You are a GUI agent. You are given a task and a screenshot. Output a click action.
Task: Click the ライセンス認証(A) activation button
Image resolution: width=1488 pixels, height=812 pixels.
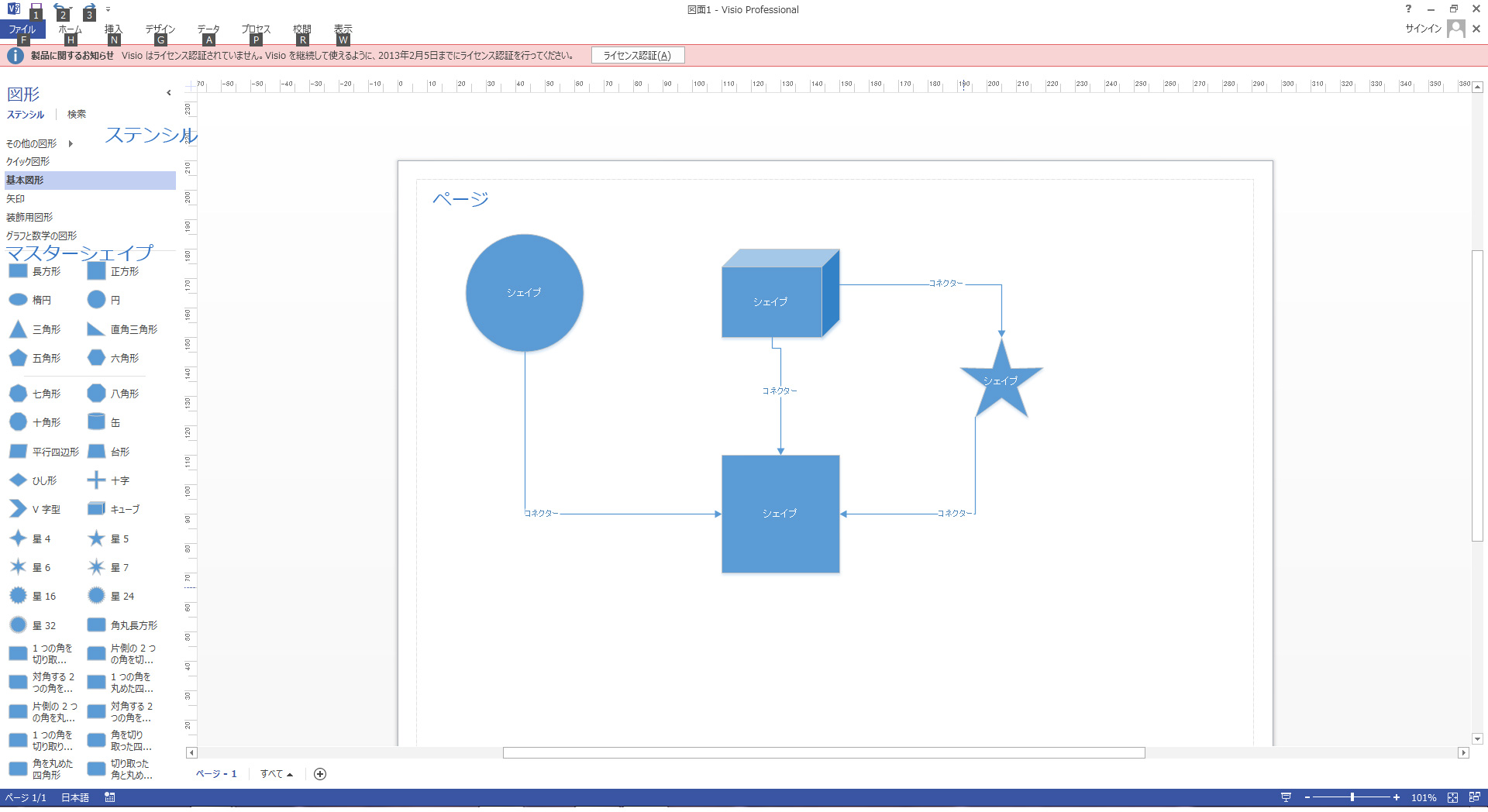tap(638, 56)
